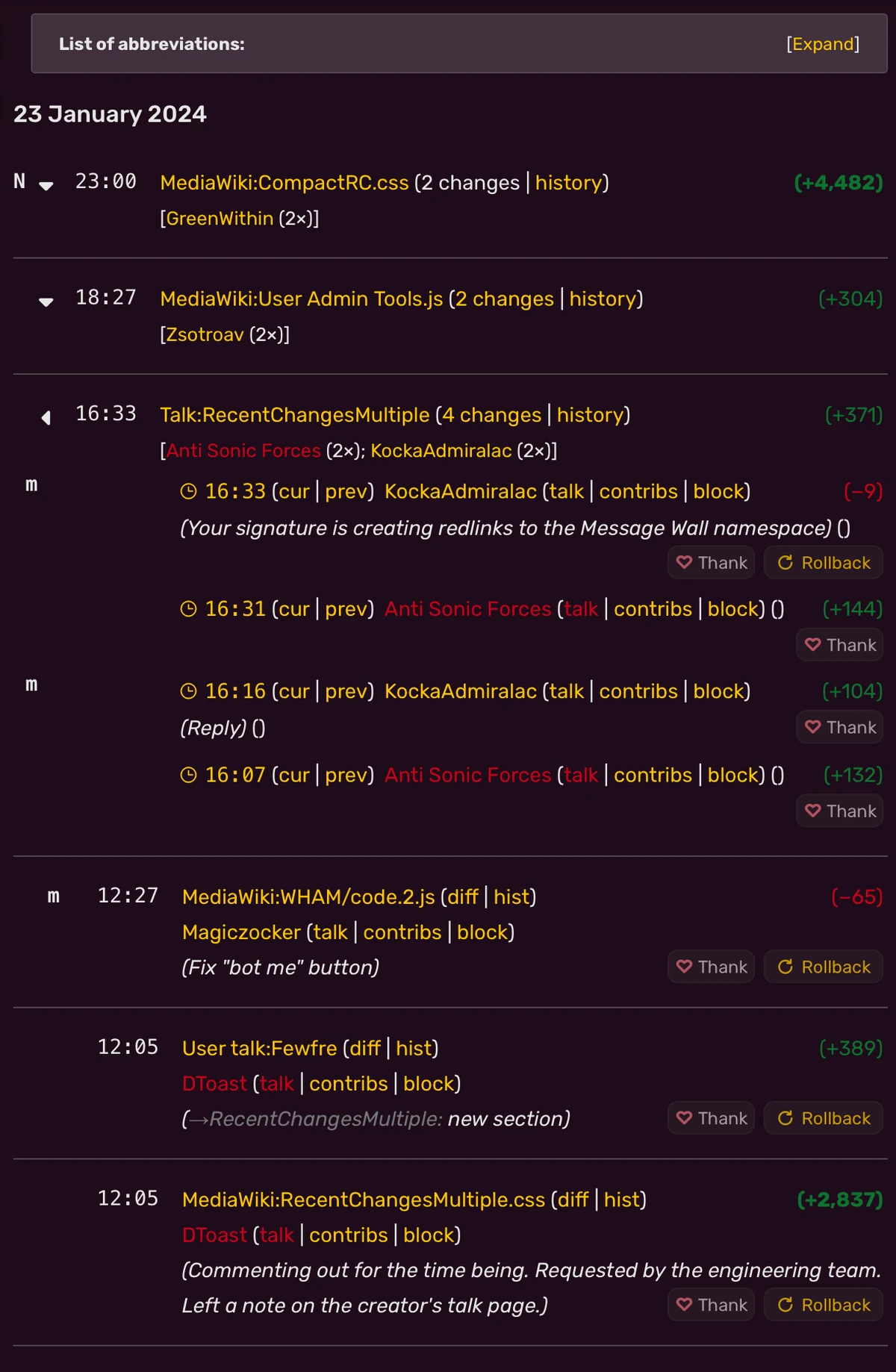Click the rollback icon on the MediaWiki:RecentChangesMultiple.css edit
This screenshot has width=896, height=1372.
click(786, 1304)
